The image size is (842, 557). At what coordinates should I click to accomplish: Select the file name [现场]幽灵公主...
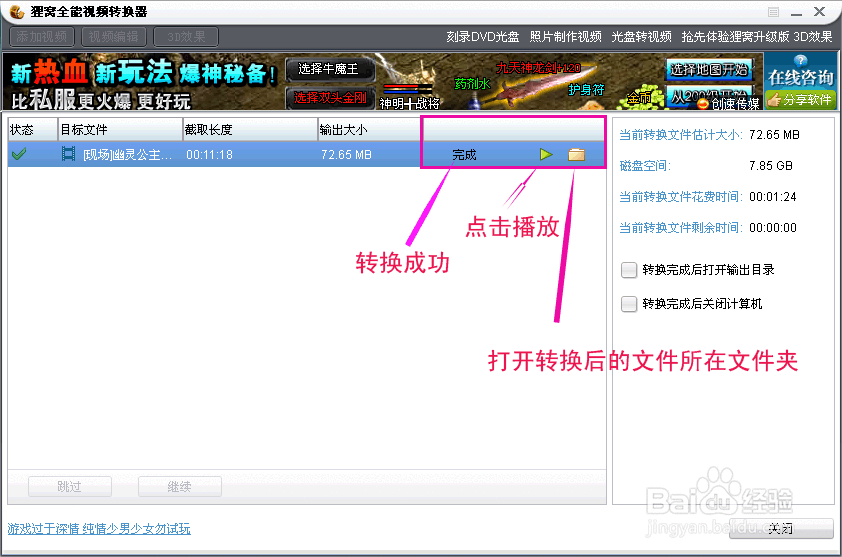pyautogui.click(x=128, y=155)
